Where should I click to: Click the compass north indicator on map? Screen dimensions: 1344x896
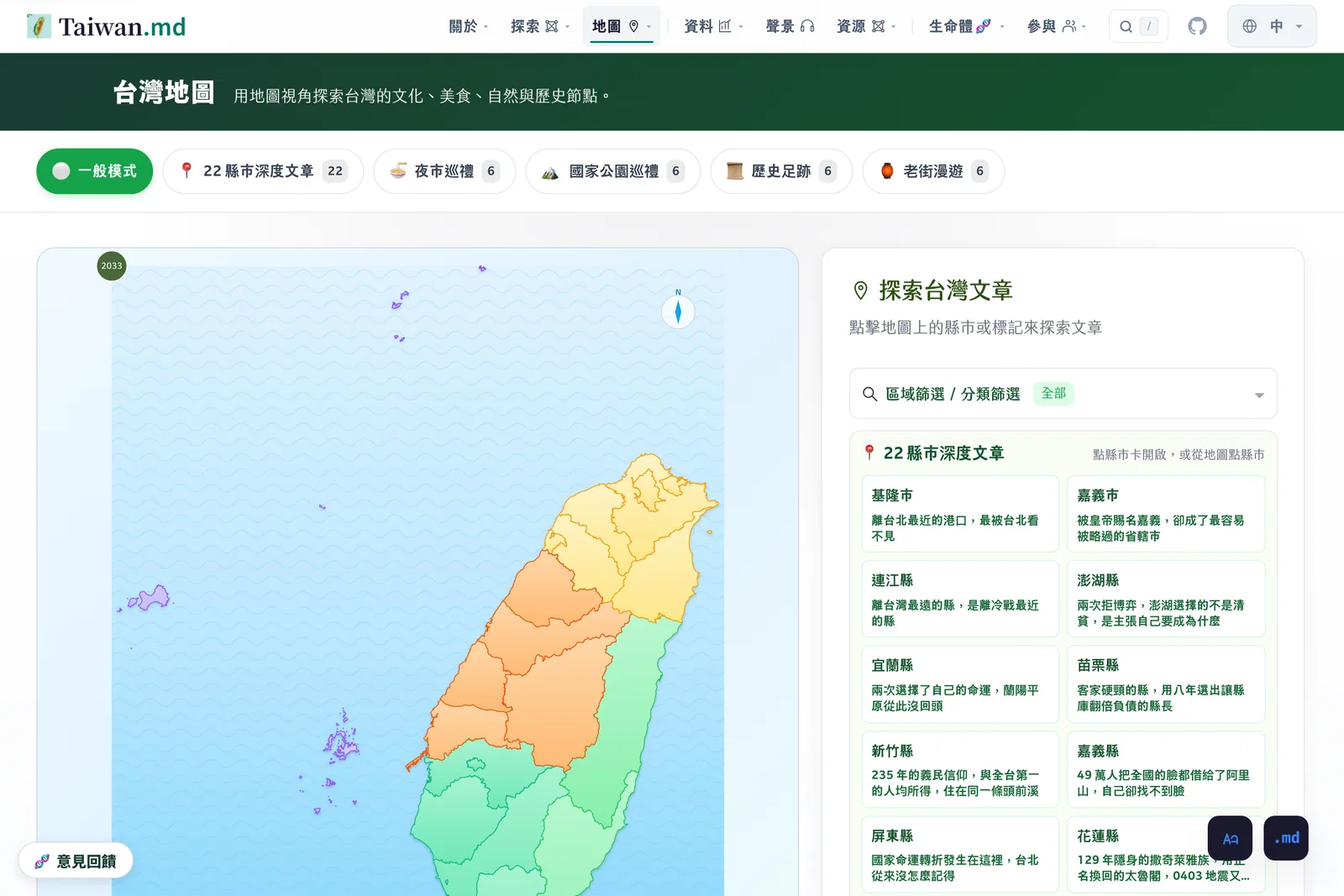(678, 311)
